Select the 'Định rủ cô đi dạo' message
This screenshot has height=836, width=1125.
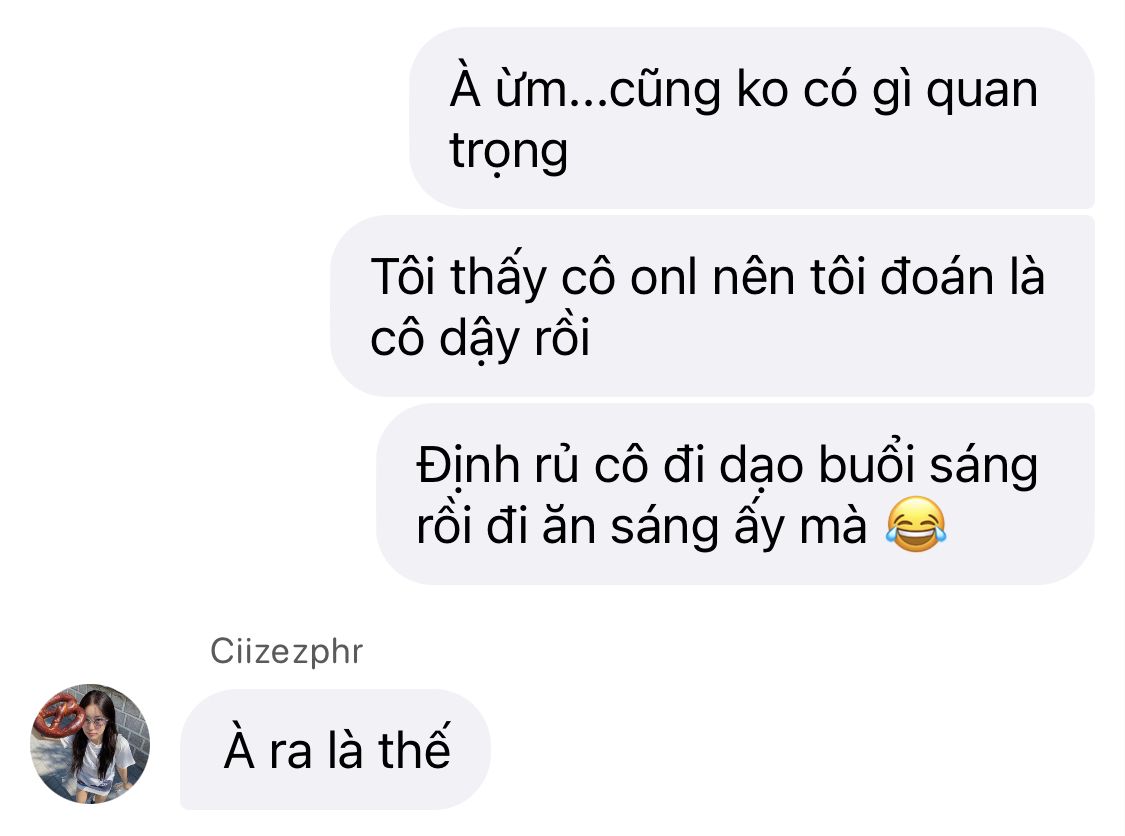[735, 494]
